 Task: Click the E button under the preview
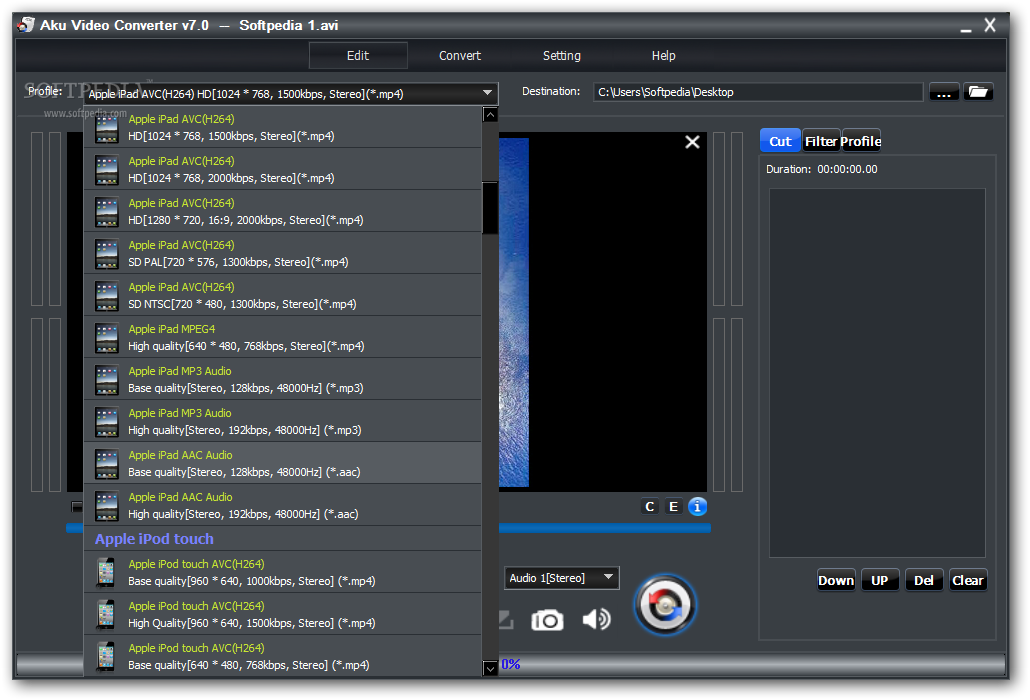click(x=673, y=506)
